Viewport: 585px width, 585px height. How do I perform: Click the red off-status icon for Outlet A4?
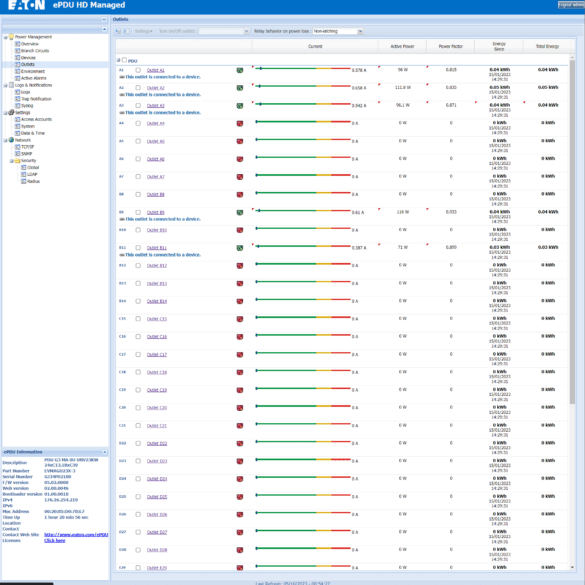point(240,123)
